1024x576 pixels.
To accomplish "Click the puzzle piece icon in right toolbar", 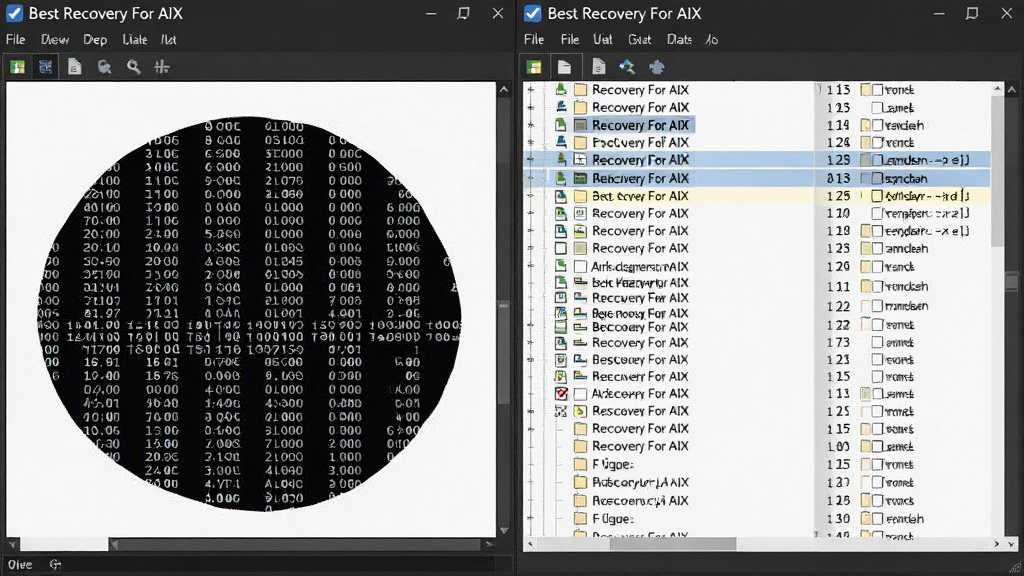I will [x=656, y=67].
